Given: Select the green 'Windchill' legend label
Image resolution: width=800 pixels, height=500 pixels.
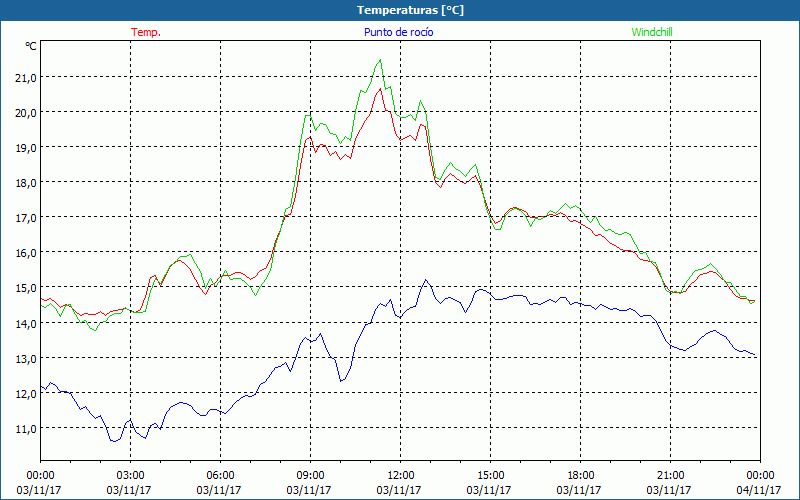Looking at the screenshot, I should click(652, 32).
